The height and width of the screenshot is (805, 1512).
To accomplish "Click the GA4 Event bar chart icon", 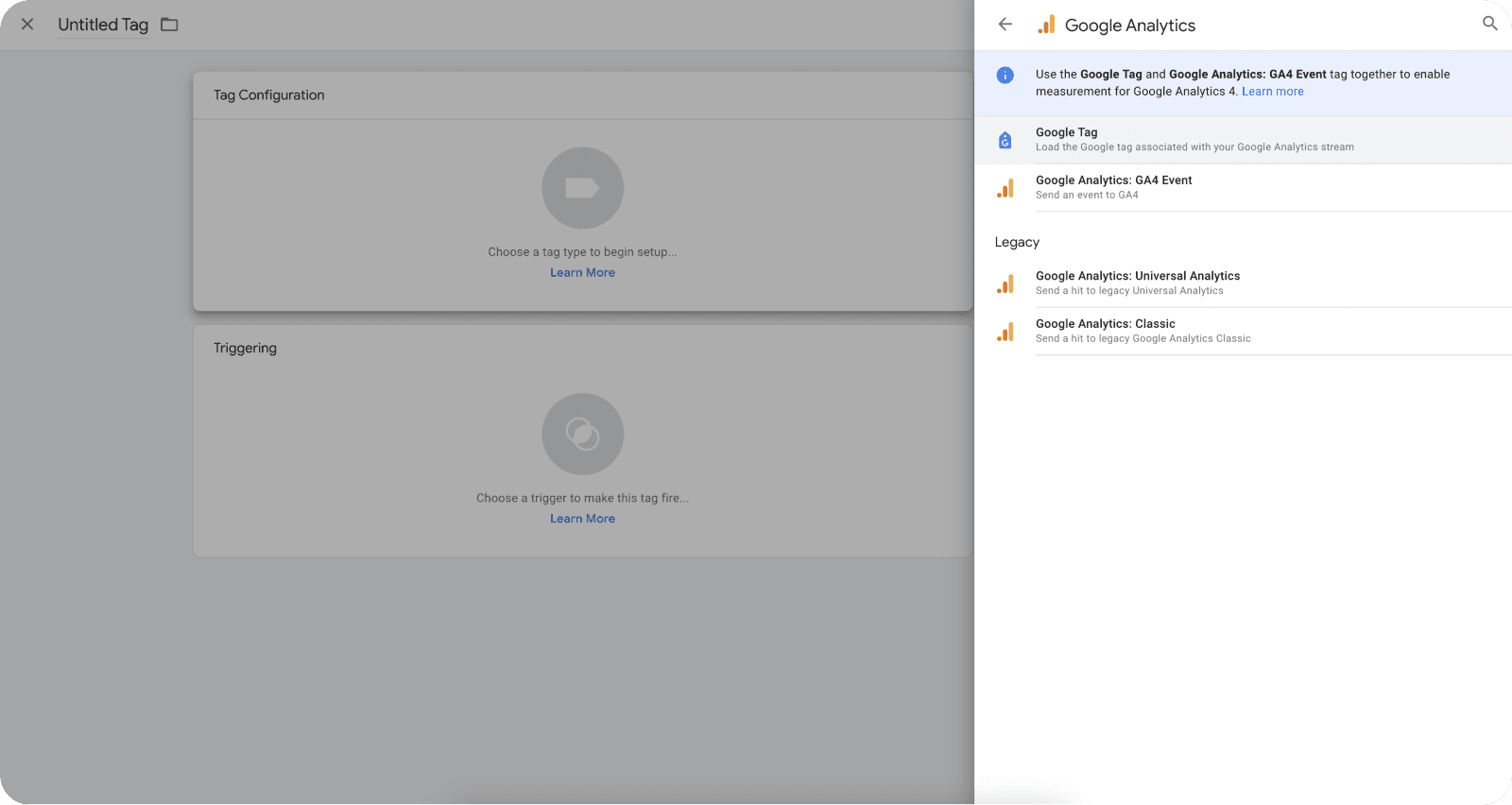I will (1005, 188).
